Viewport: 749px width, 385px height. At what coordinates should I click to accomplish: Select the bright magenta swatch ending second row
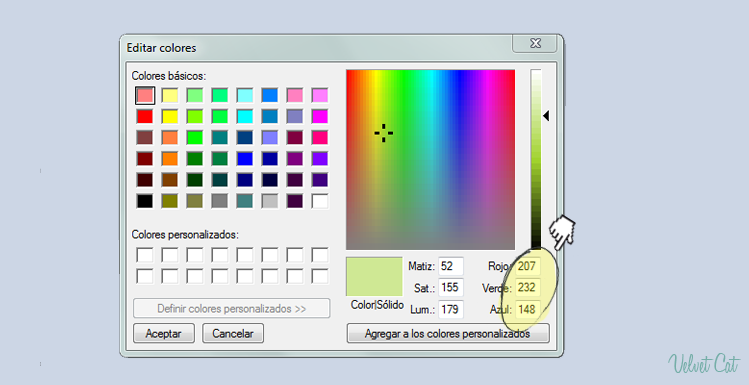(x=320, y=117)
